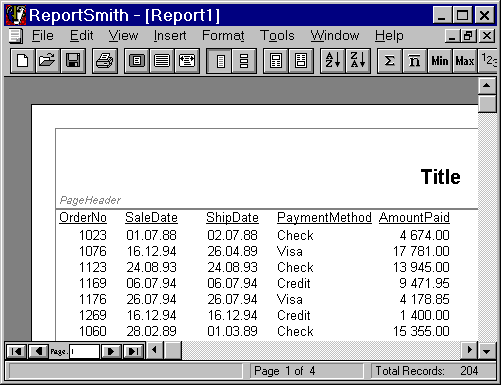Image resolution: width=501 pixels, height=385 pixels.
Task: Print the report with the printer icon
Action: click(105, 61)
